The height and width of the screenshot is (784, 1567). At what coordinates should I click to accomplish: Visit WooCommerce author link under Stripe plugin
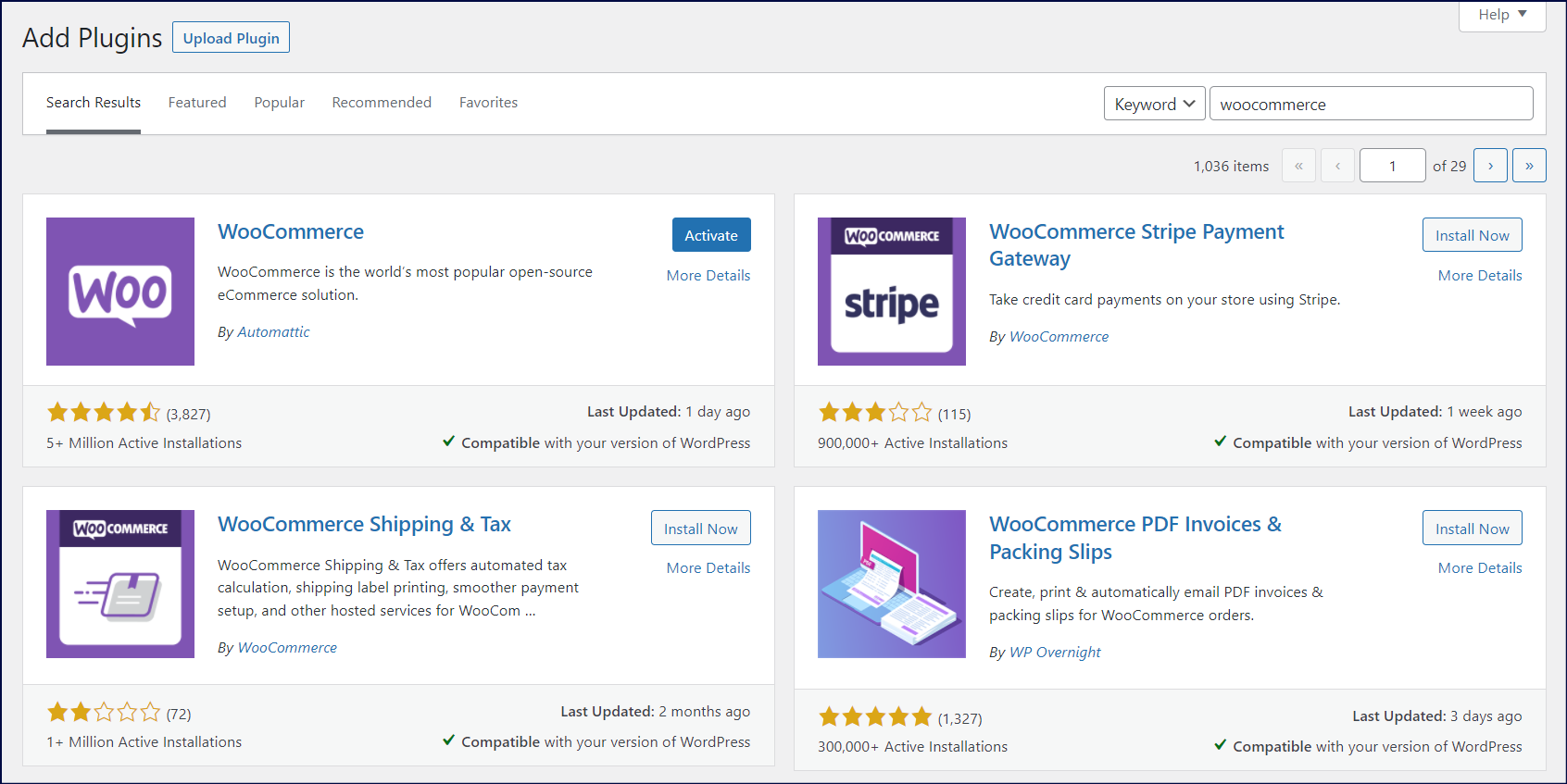(1059, 336)
